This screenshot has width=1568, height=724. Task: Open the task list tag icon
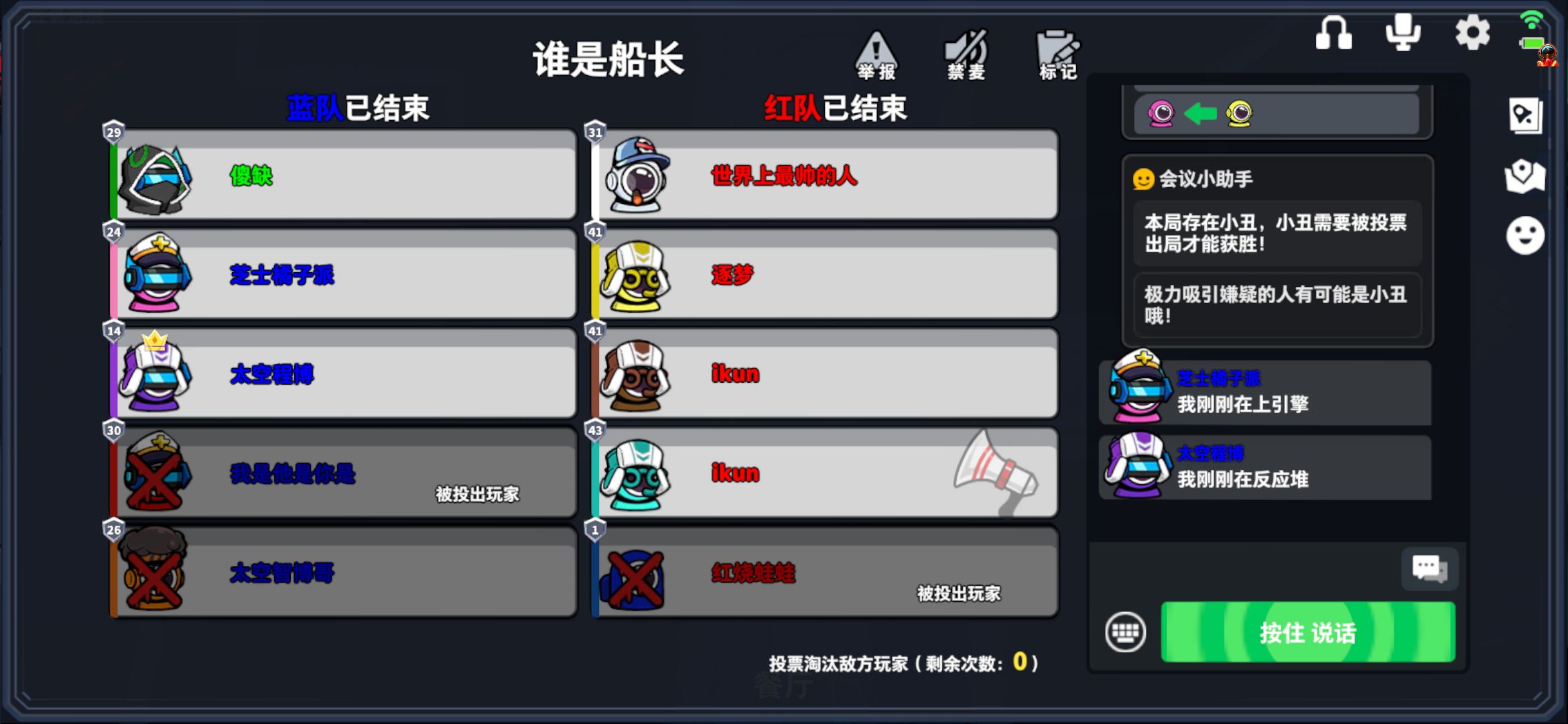pos(1526,116)
